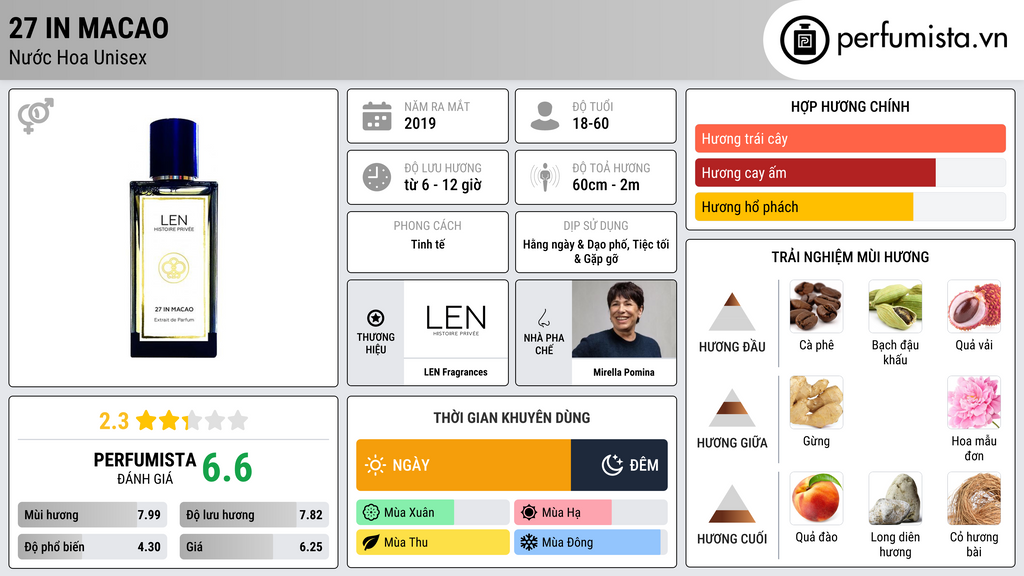The image size is (1024, 576).
Task: Click the unisex gender symbol icon
Action: click(36, 116)
